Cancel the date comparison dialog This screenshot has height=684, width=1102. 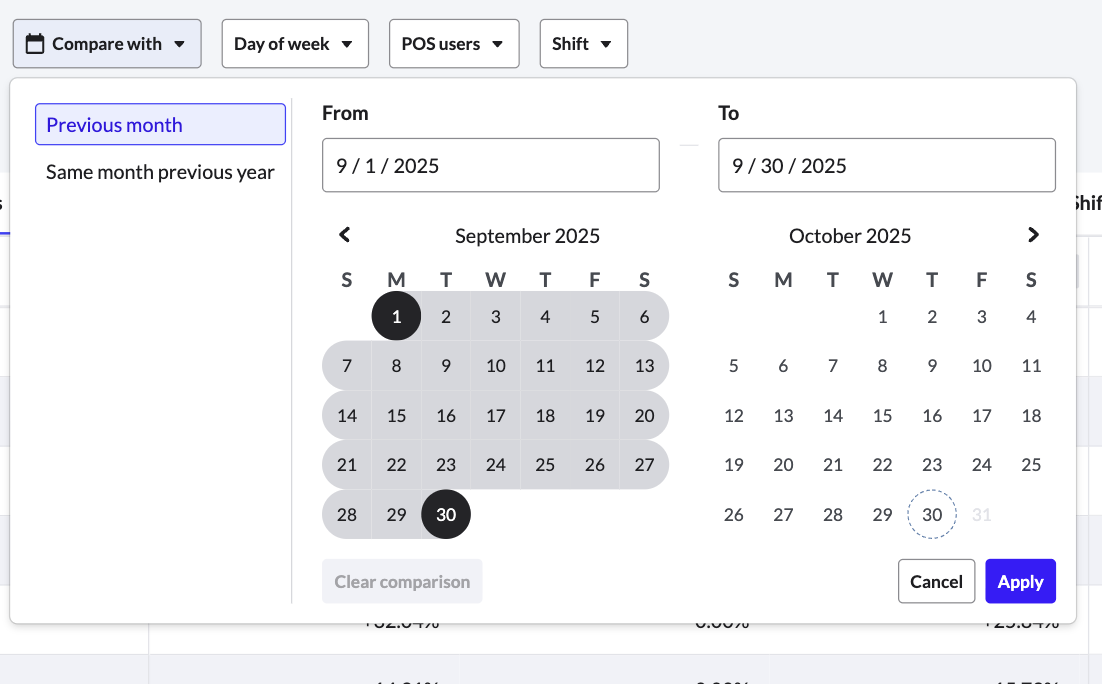(x=936, y=581)
